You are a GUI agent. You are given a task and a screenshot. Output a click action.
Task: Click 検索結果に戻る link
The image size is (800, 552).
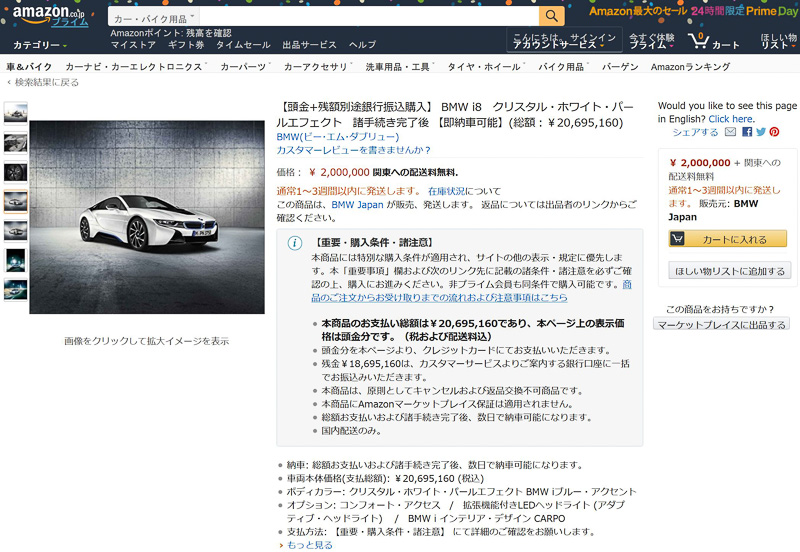(x=46, y=82)
